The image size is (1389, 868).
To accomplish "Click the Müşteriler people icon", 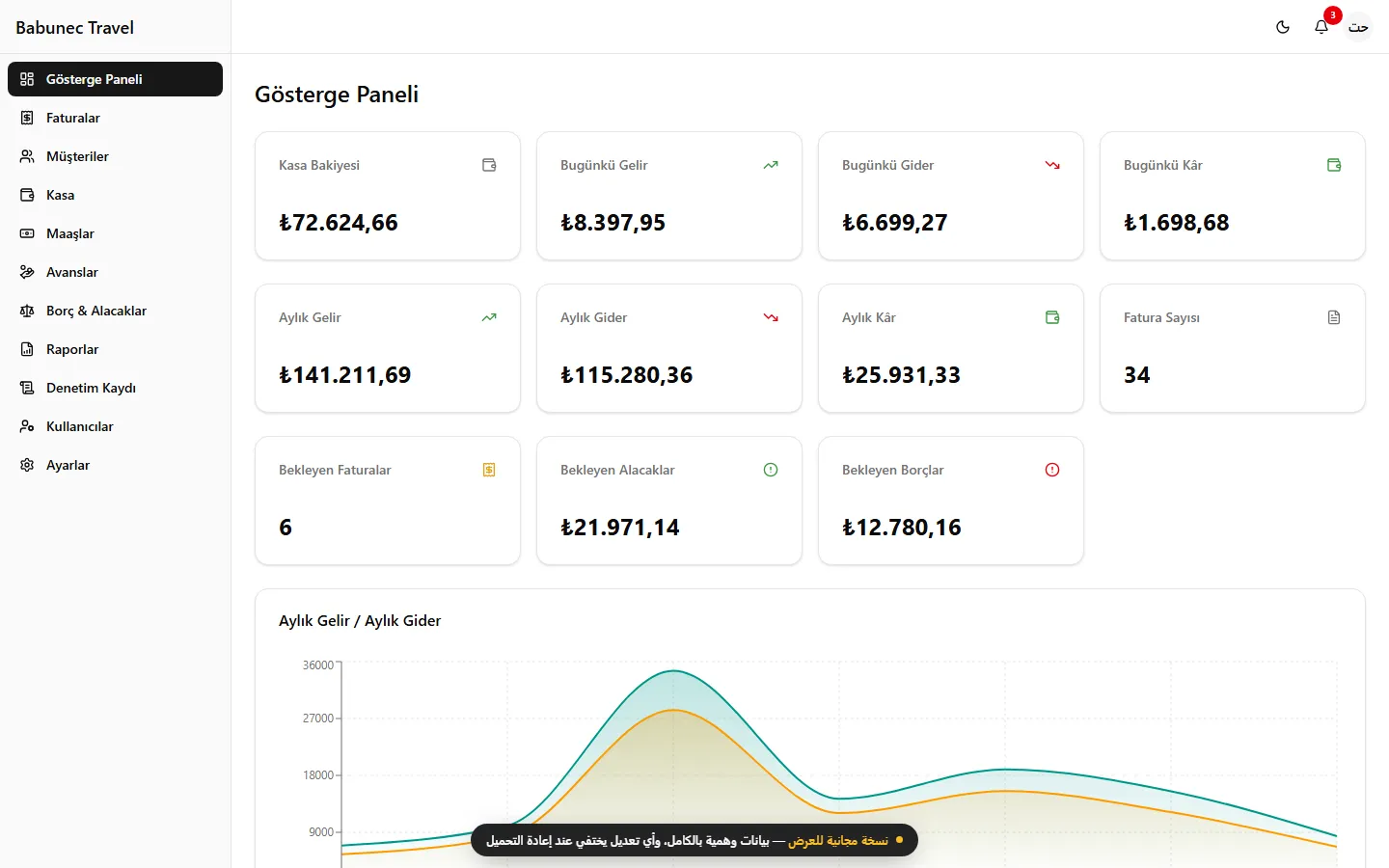I will tap(27, 156).
